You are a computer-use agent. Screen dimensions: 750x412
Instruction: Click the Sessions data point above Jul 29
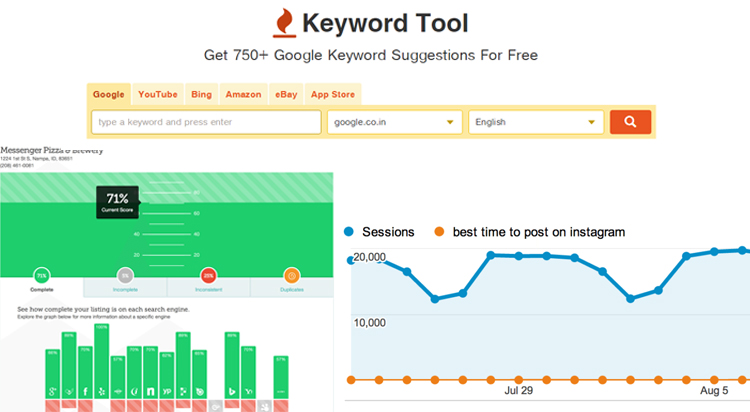click(518, 256)
